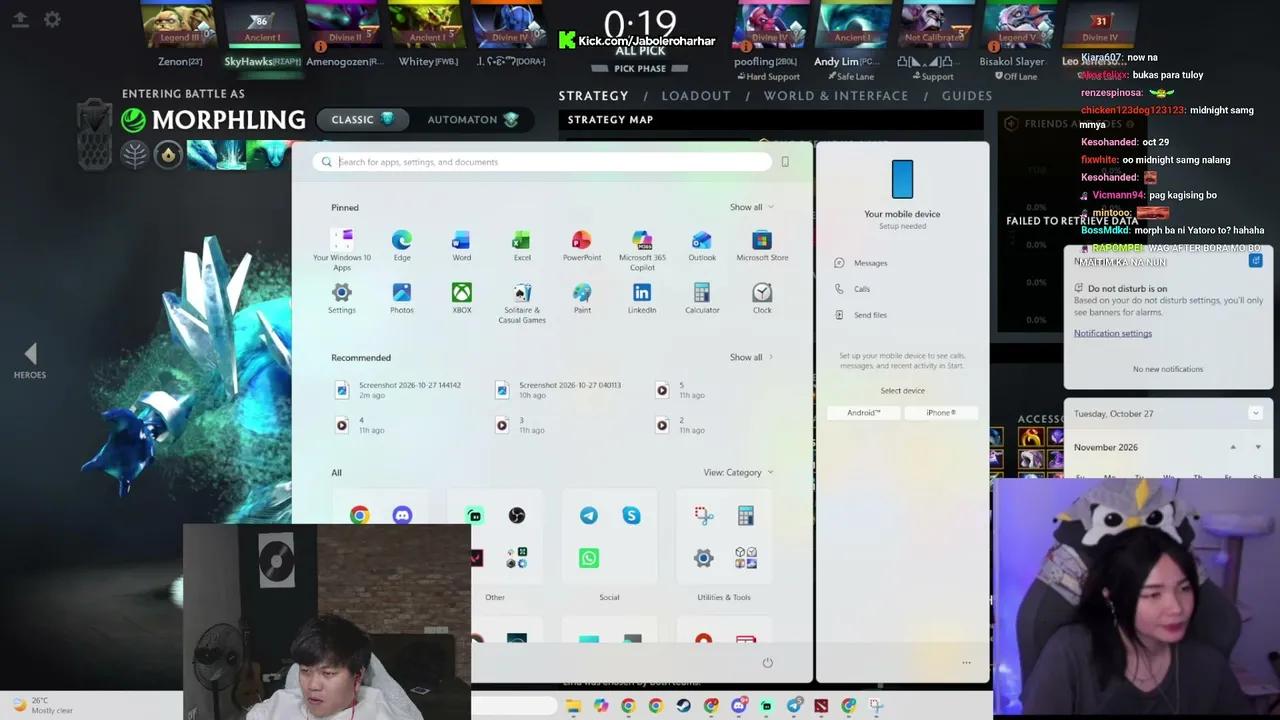The image size is (1280, 720).
Task: Open the Guides tab
Action: pos(967,96)
